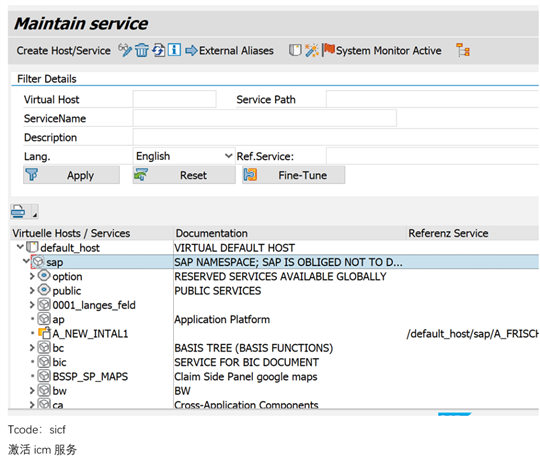Screen dimensions: 540x461
Task: Select the ap service row
Action: (59, 319)
